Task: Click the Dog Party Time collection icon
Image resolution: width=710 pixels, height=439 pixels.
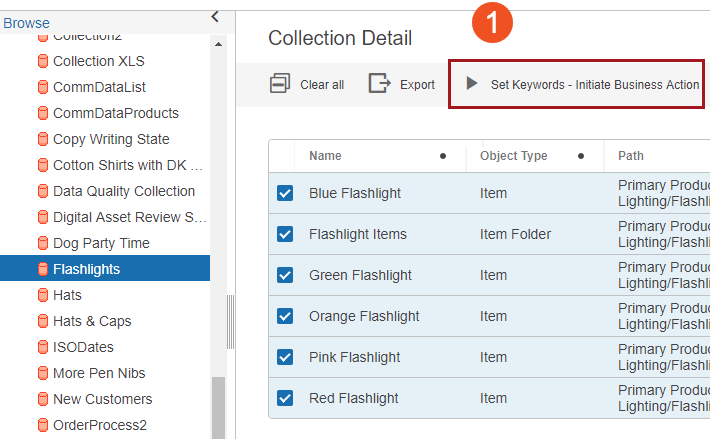Action: (43, 243)
